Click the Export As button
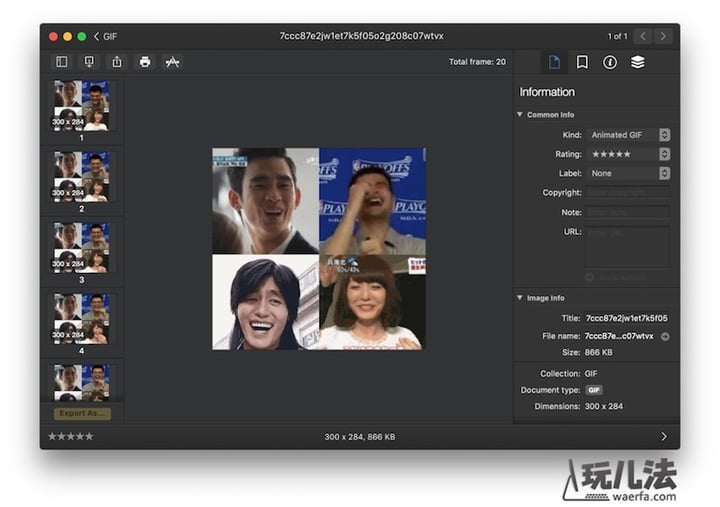 (x=82, y=413)
